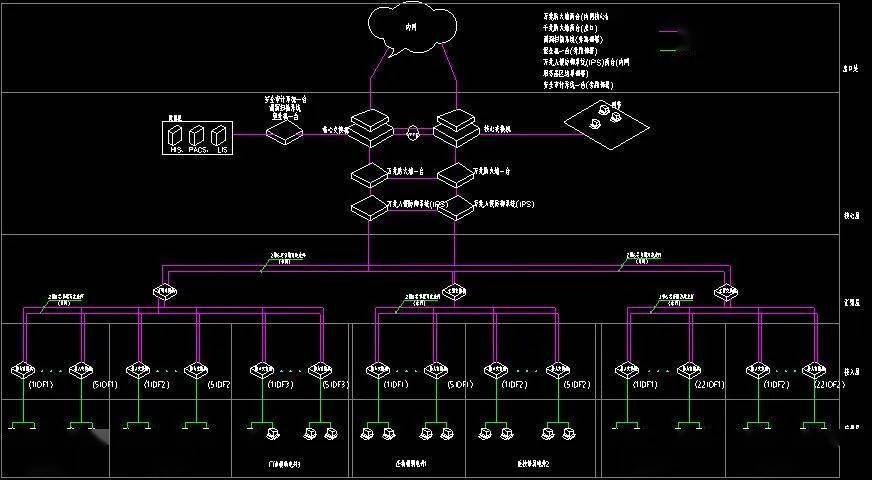The image size is (872, 480).
Task: Select the access switch labeled (22IDF1)
Action: tap(688, 370)
